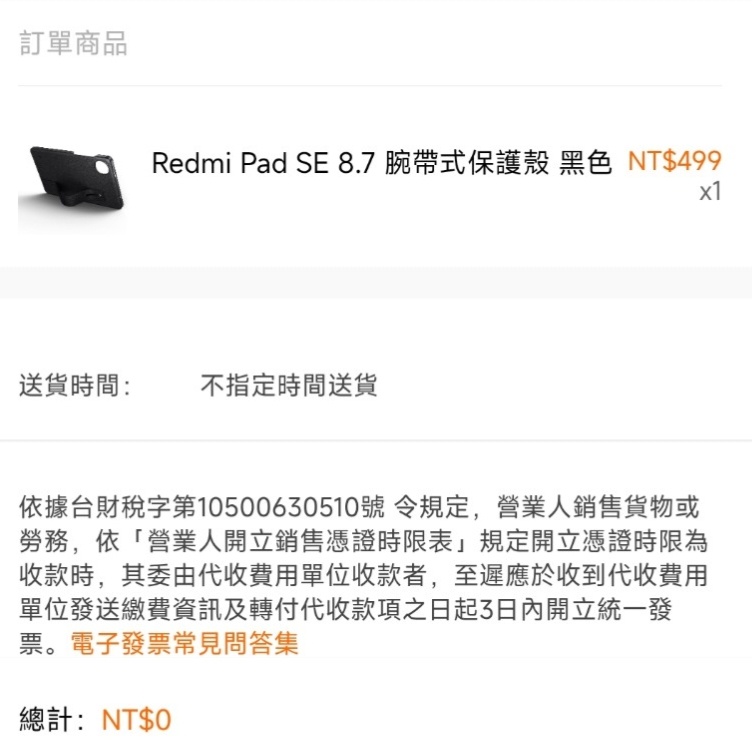Image resolution: width=752 pixels, height=756 pixels.
Task: Click the 收款時 line of the invoice notice
Action: (x=363, y=575)
